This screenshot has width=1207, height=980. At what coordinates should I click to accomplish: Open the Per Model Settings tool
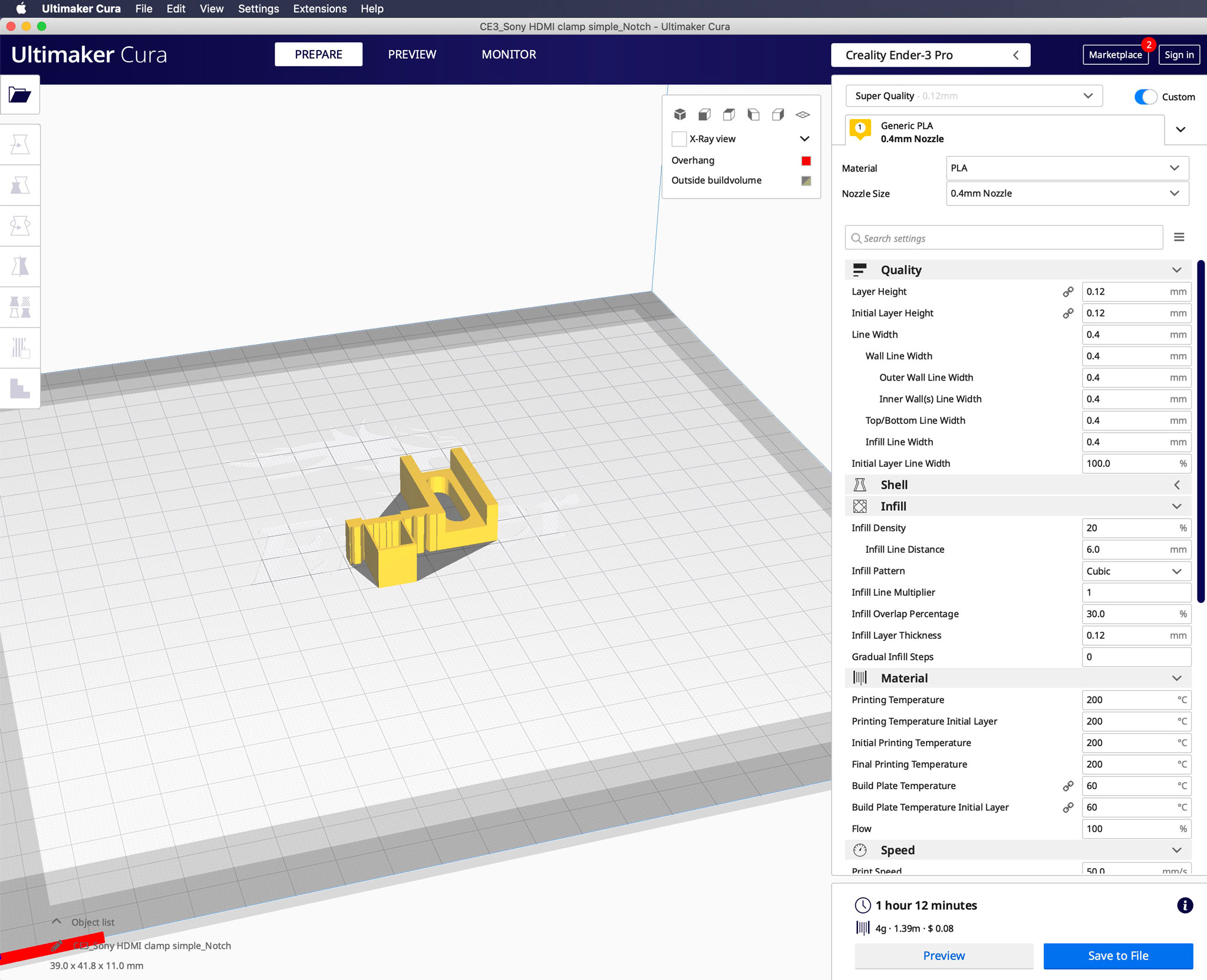click(20, 307)
